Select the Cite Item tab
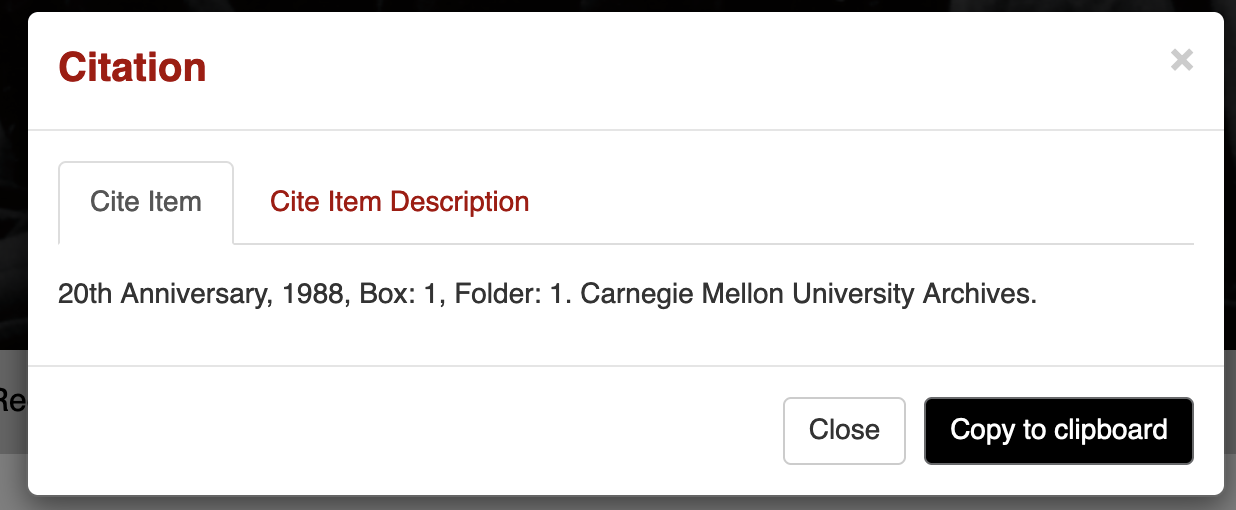 pyautogui.click(x=146, y=202)
